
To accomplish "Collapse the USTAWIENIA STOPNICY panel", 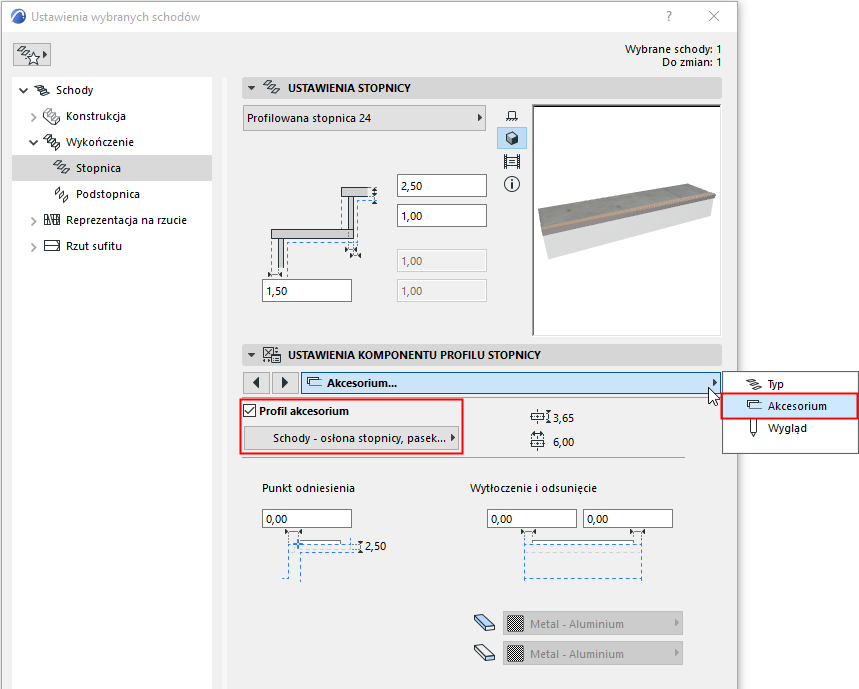I will click(x=251, y=88).
